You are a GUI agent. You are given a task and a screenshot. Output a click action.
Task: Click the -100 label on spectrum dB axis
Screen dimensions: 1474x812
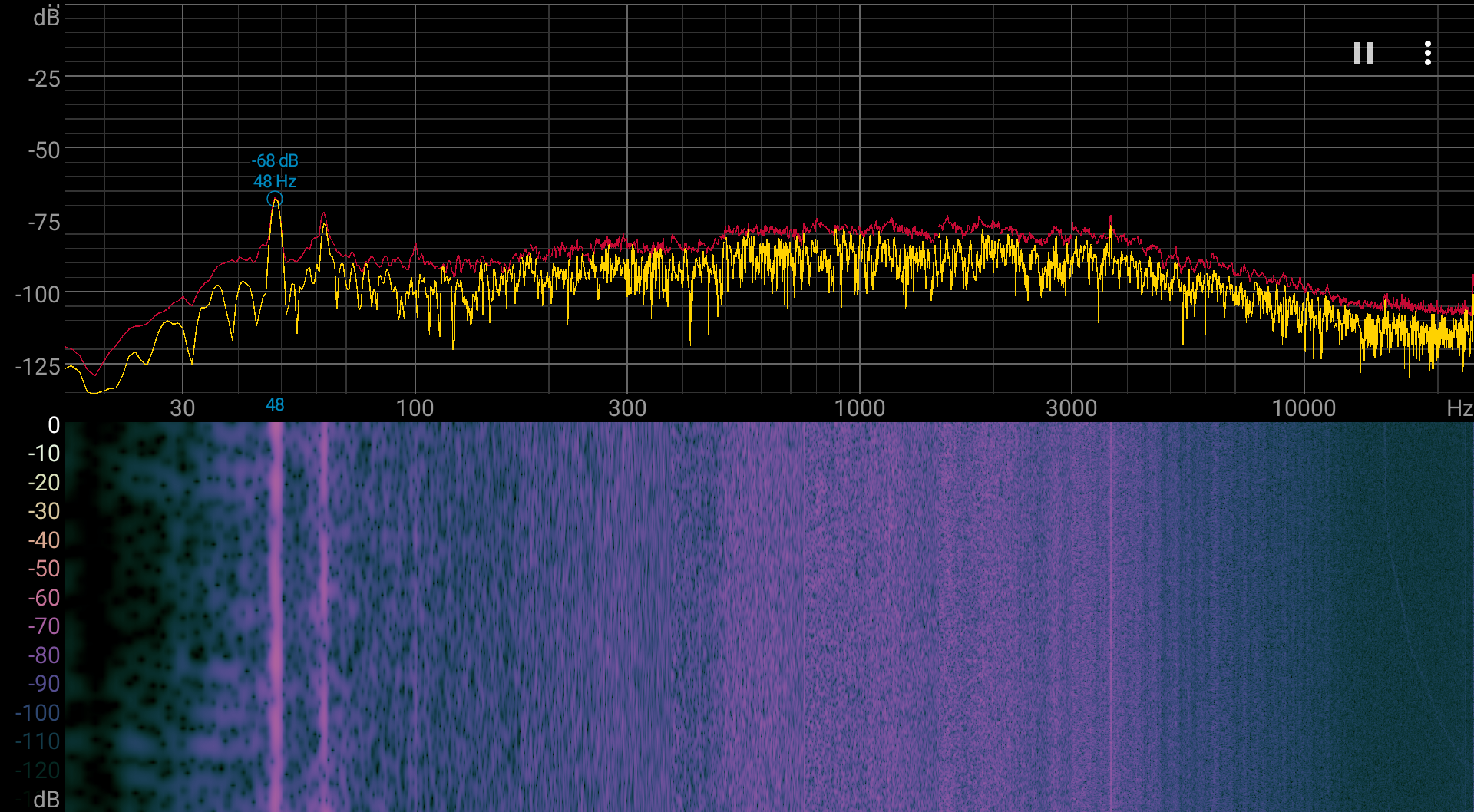[x=38, y=295]
